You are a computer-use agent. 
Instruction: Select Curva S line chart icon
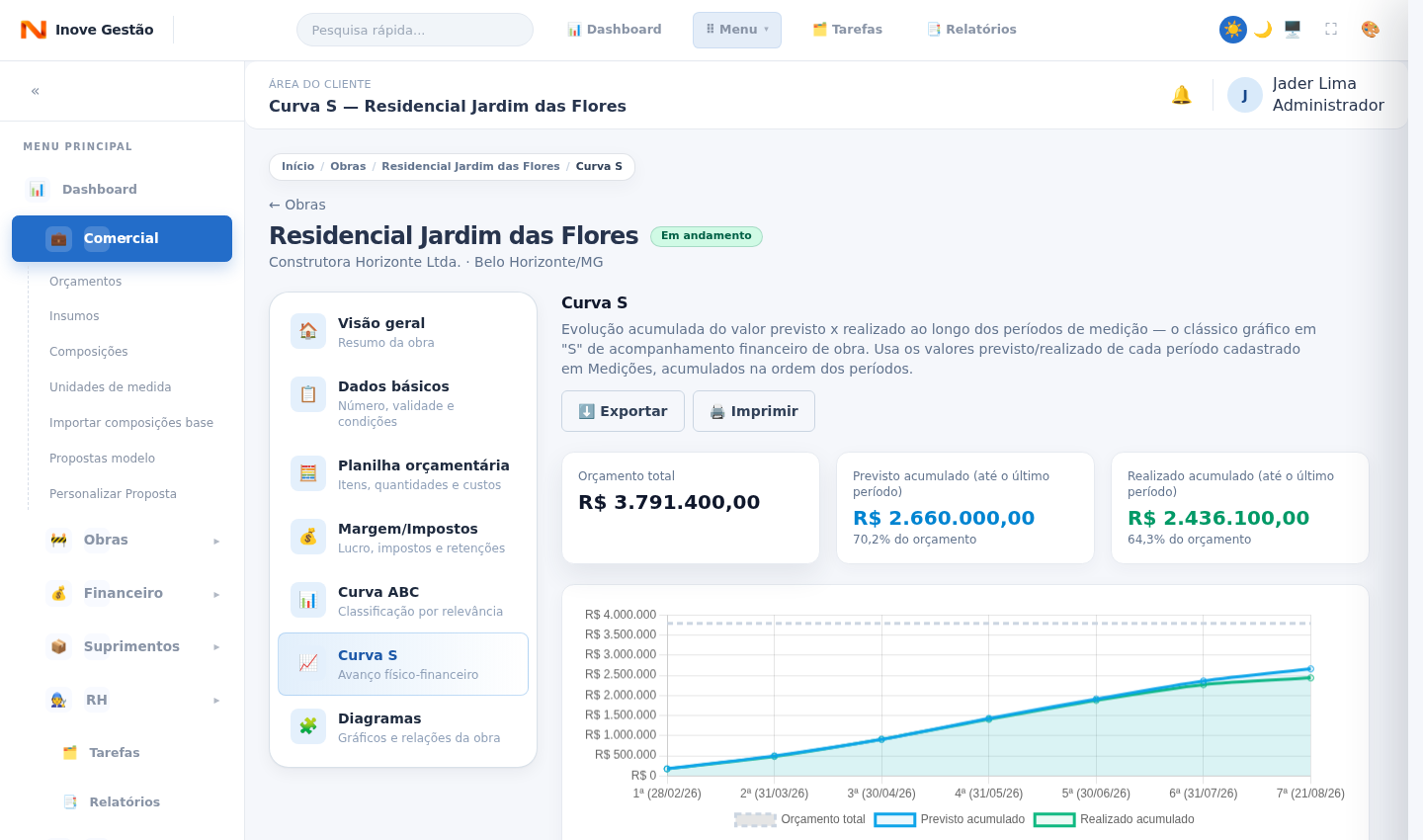point(308,663)
